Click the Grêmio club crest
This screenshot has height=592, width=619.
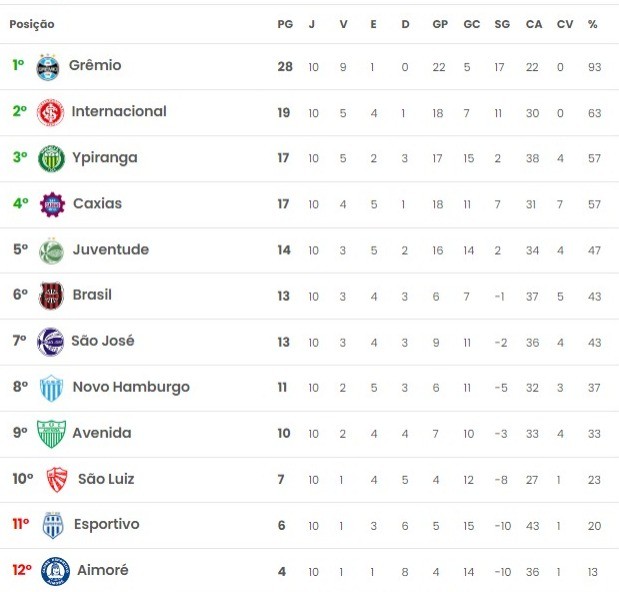click(48, 67)
